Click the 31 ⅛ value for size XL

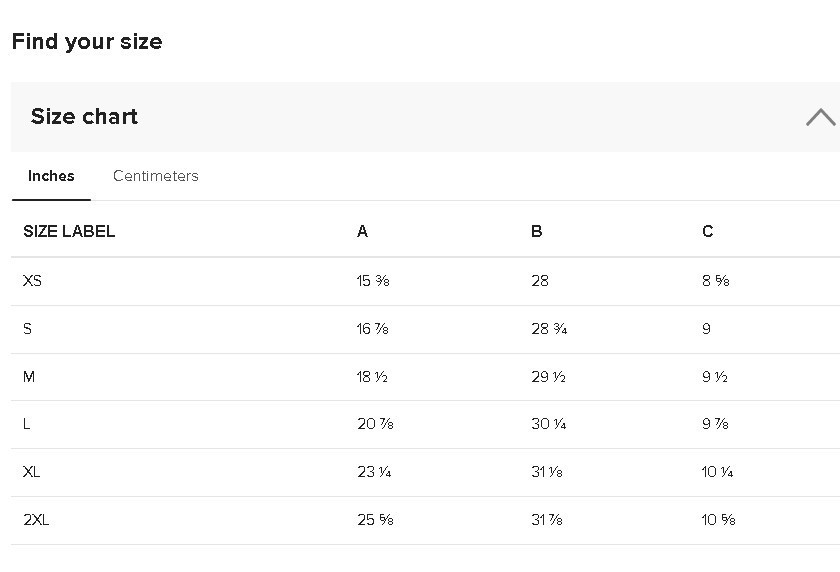[x=546, y=472]
